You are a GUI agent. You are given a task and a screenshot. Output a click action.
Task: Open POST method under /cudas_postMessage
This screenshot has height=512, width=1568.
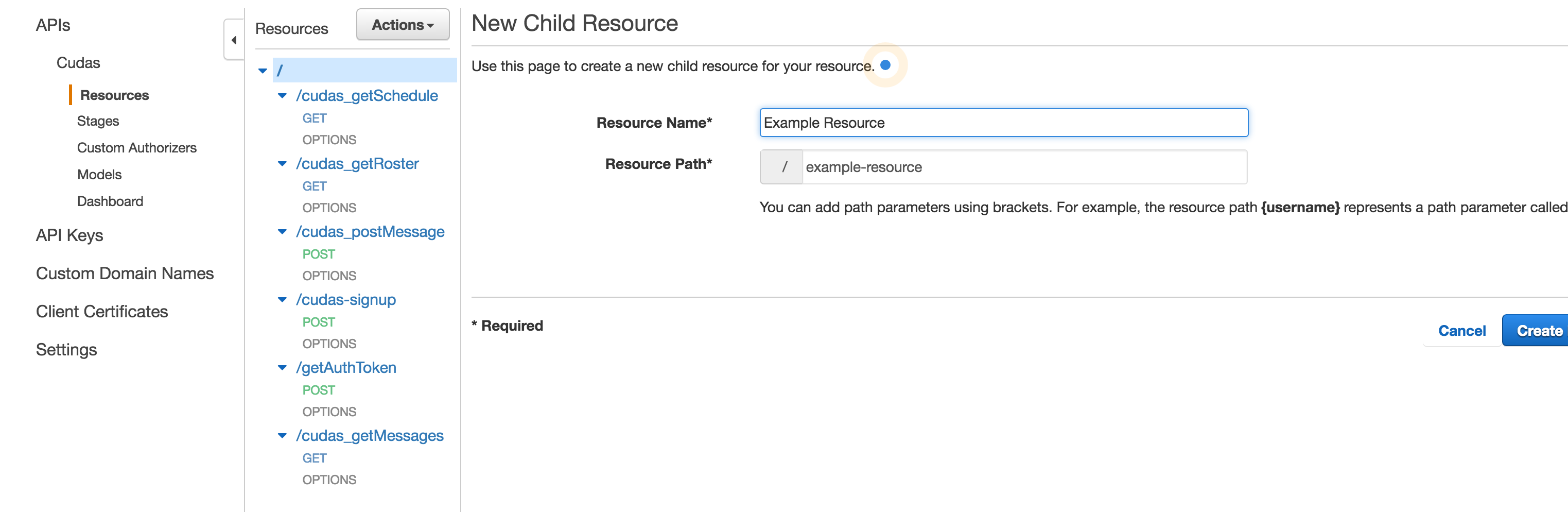318,254
